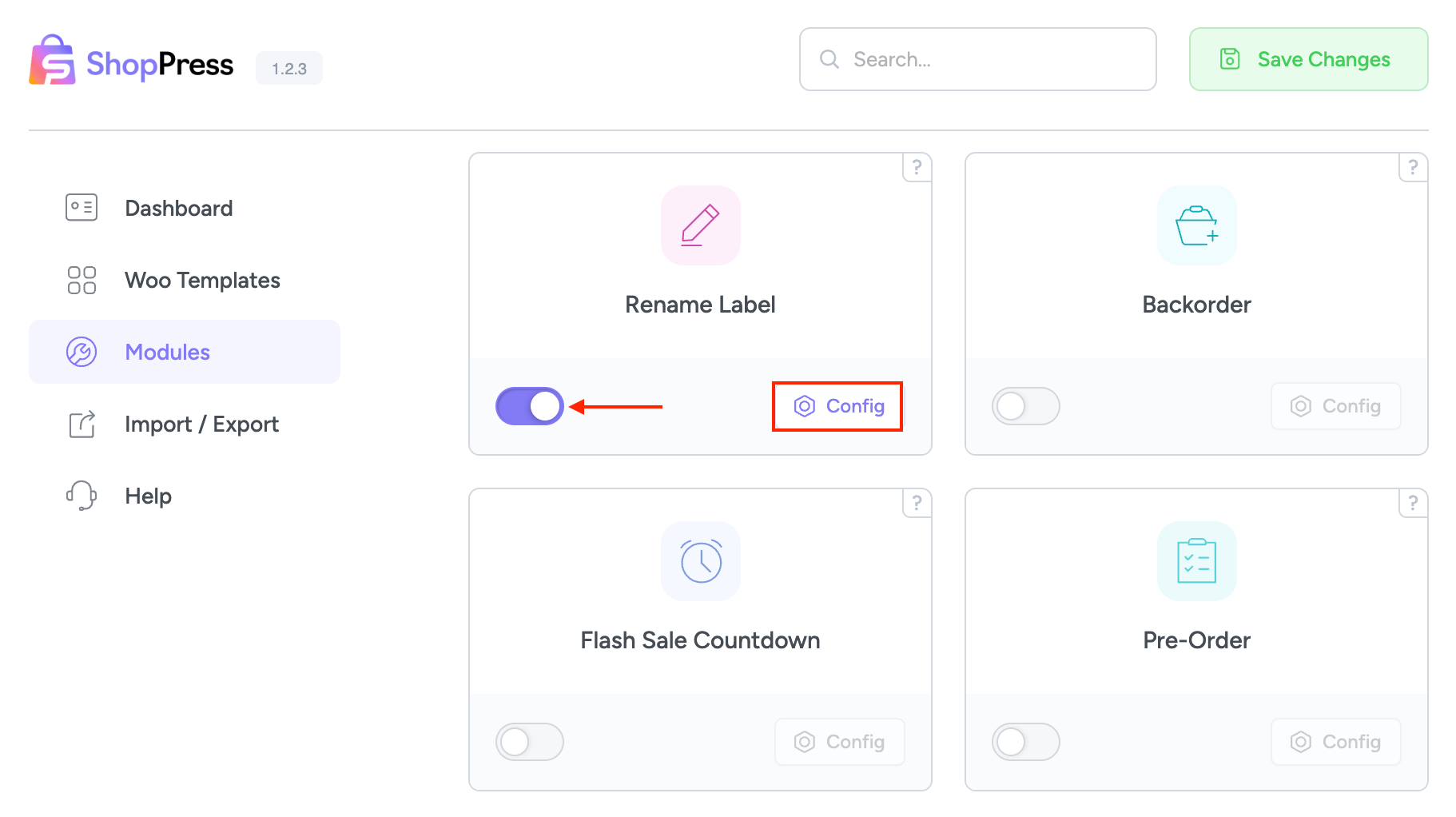Open help tooltip on Backorder card
This screenshot has width=1456, height=817.
coord(1413,168)
